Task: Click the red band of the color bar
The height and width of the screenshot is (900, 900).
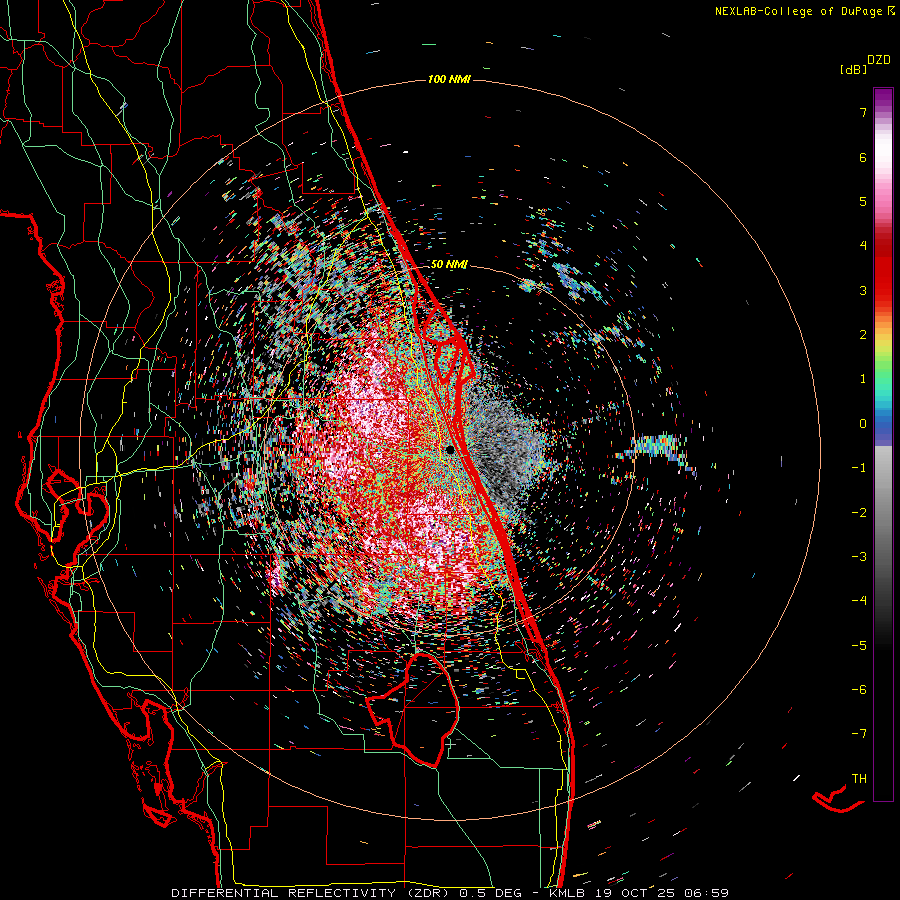Action: (883, 276)
